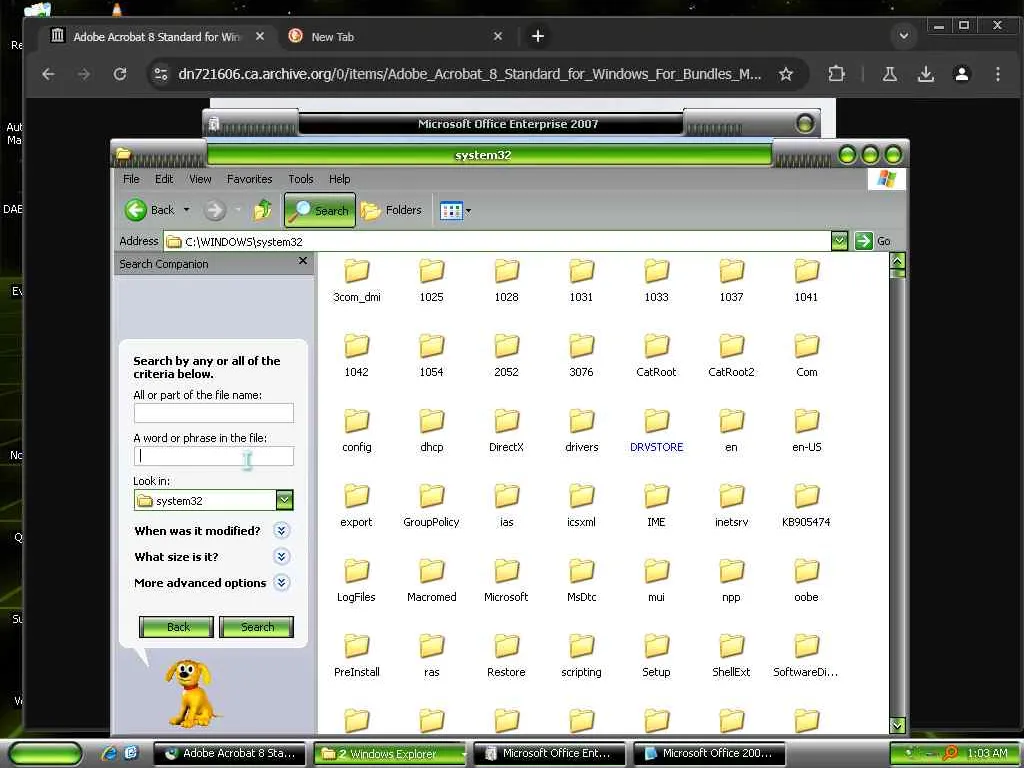
Task: Select the PreInstall folder
Action: (x=357, y=656)
